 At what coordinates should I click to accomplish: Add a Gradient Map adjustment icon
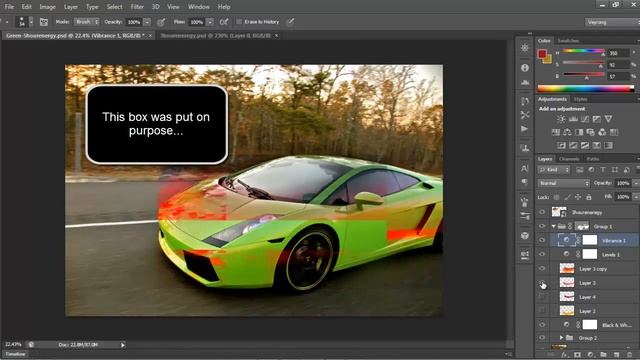(x=609, y=145)
